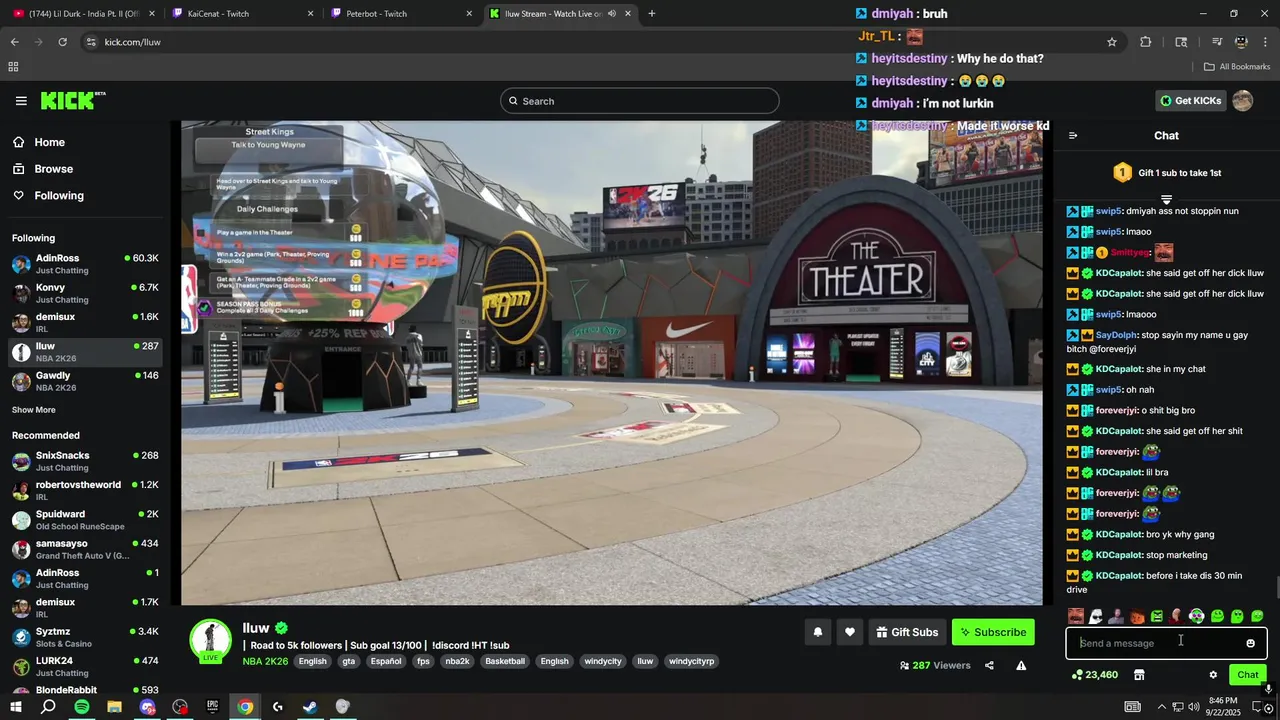
Task: Open Epic Games Launcher from taskbar
Action: pyautogui.click(x=212, y=706)
